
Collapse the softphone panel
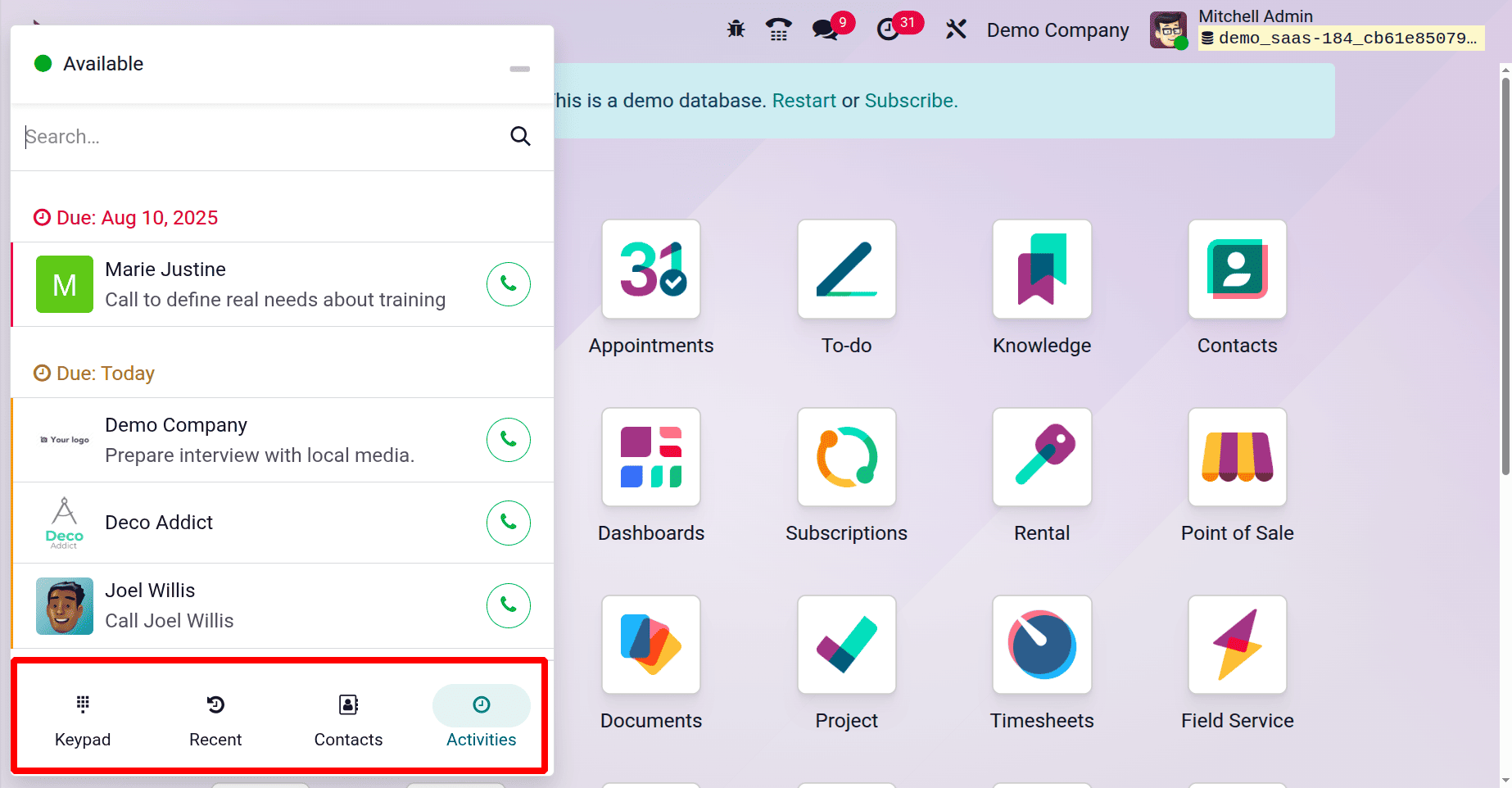click(x=519, y=69)
